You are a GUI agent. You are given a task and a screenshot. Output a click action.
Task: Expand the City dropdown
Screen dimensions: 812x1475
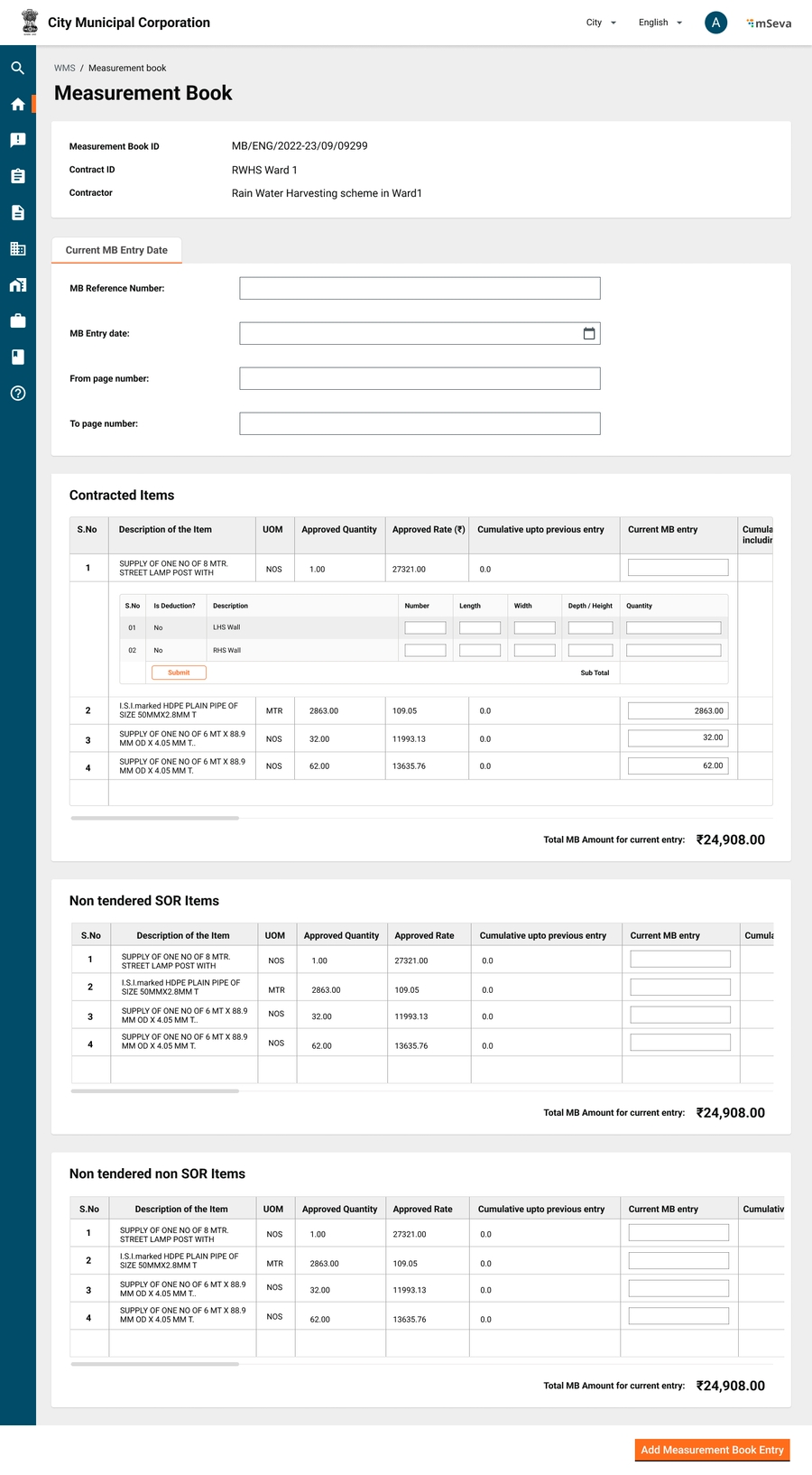601,23
